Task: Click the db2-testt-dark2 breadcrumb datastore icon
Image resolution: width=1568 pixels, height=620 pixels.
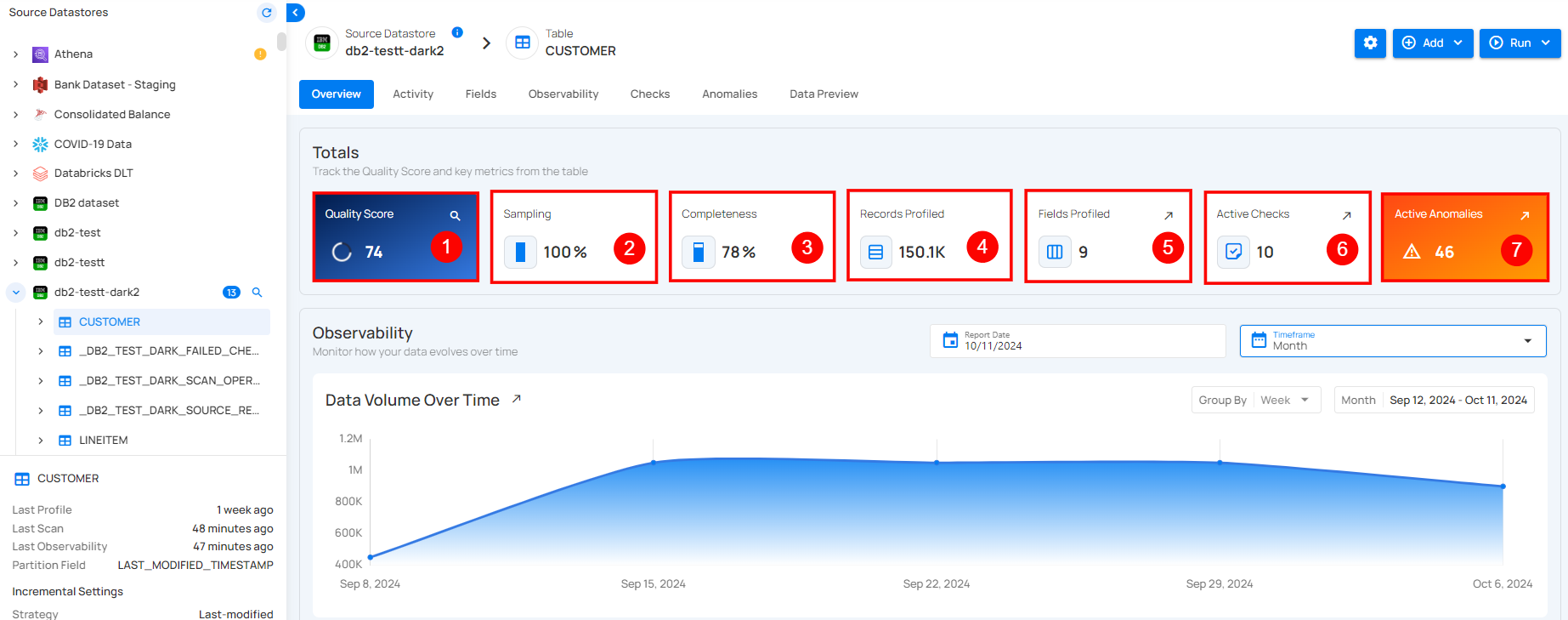Action: [x=321, y=43]
